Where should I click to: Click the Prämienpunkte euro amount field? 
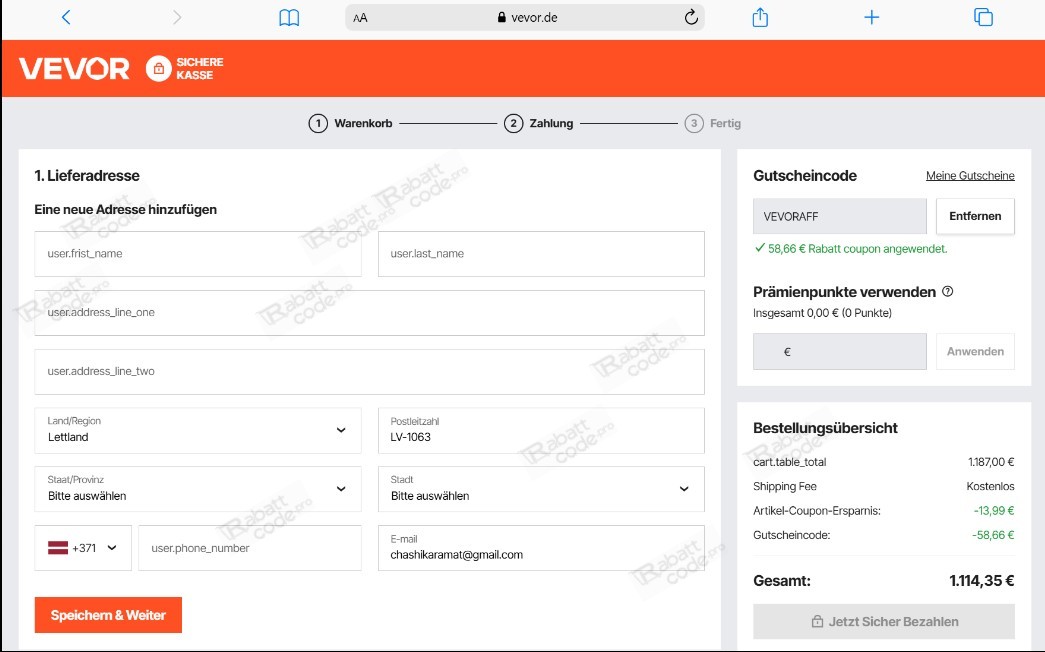[x=840, y=351]
